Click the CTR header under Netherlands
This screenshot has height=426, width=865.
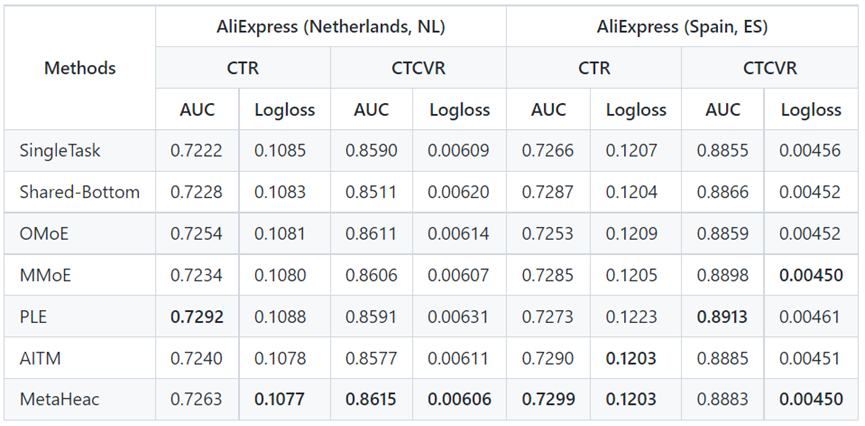pos(243,68)
